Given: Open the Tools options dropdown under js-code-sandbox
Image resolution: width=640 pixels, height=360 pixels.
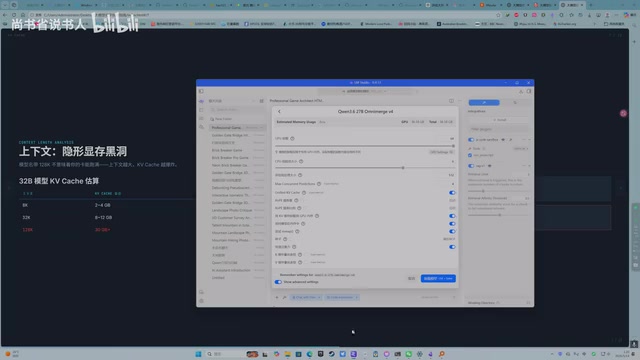Looking at the screenshot, I should [x=520, y=149].
